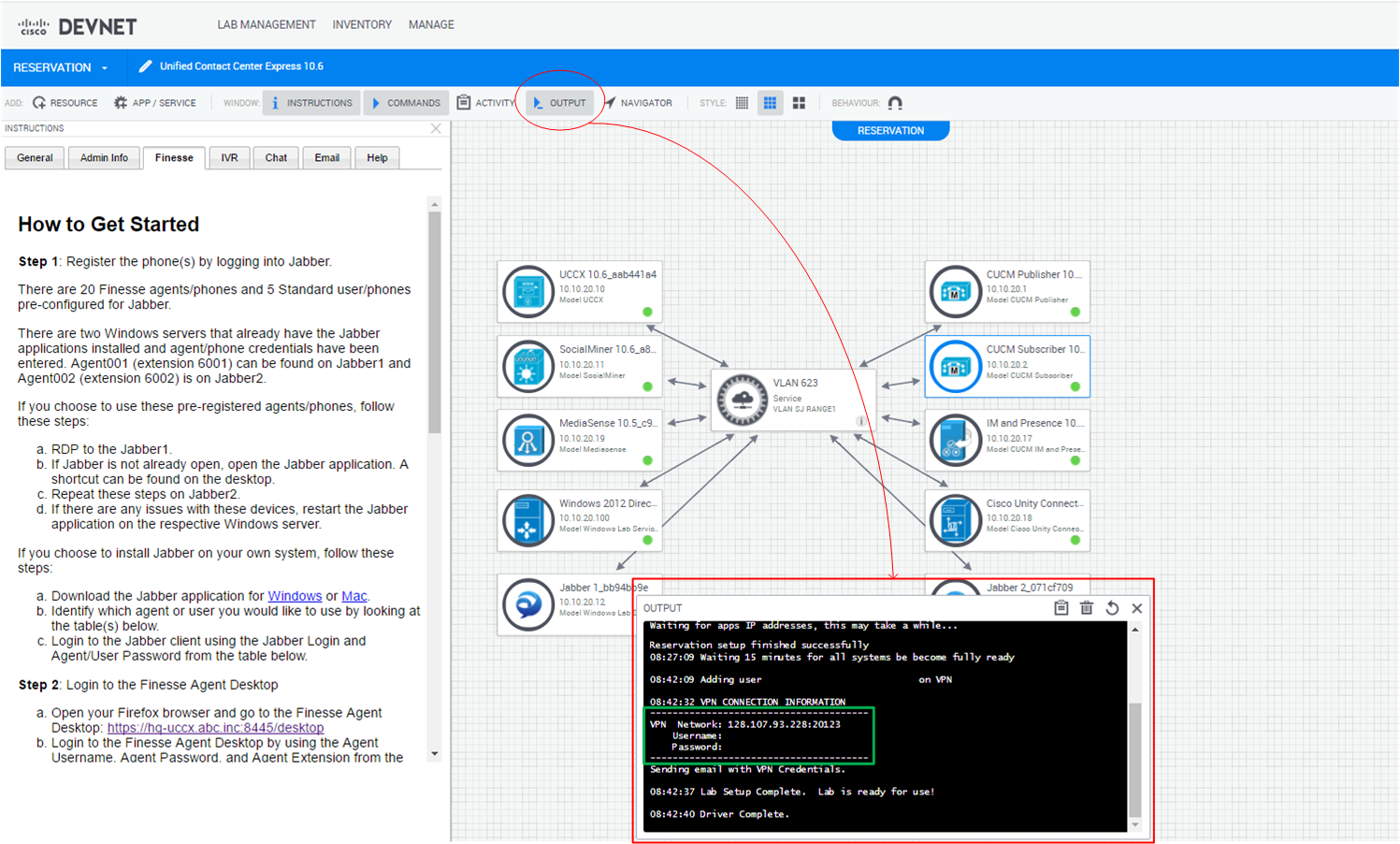Click the Output panel scrollbar thumb
The height and width of the screenshot is (844, 1400).
pyautogui.click(x=1135, y=760)
